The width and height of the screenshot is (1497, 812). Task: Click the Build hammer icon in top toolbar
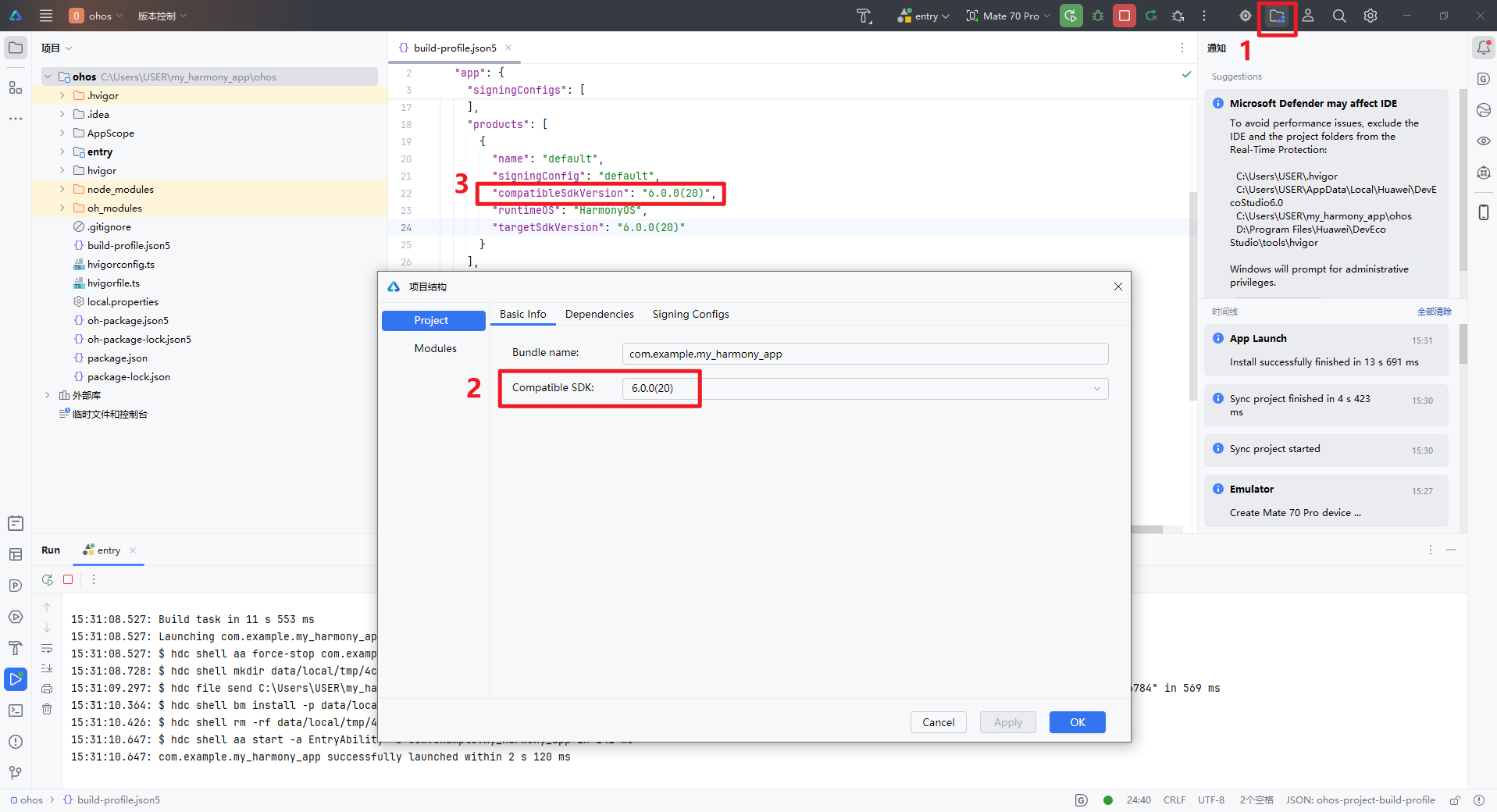coord(864,16)
